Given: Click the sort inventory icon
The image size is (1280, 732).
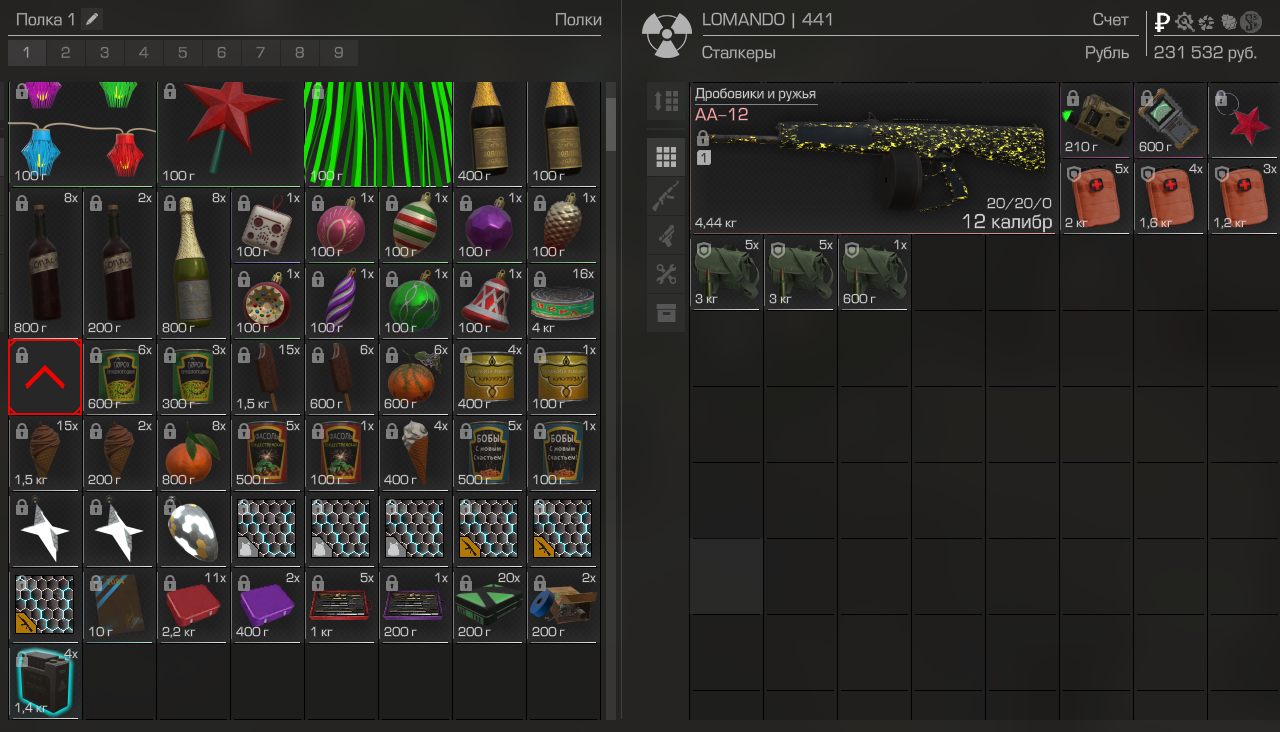Looking at the screenshot, I should pyautogui.click(x=666, y=101).
